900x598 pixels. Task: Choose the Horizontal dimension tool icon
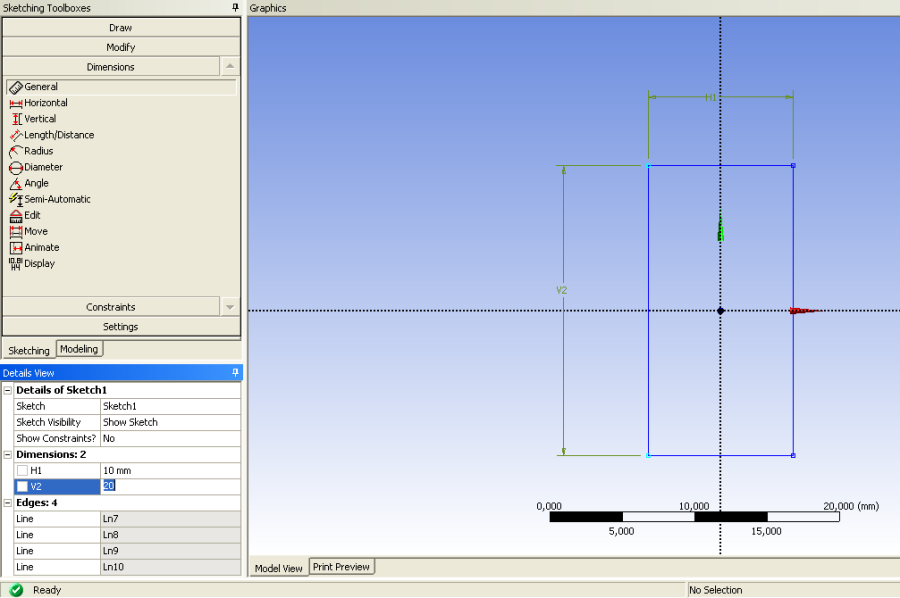15,103
